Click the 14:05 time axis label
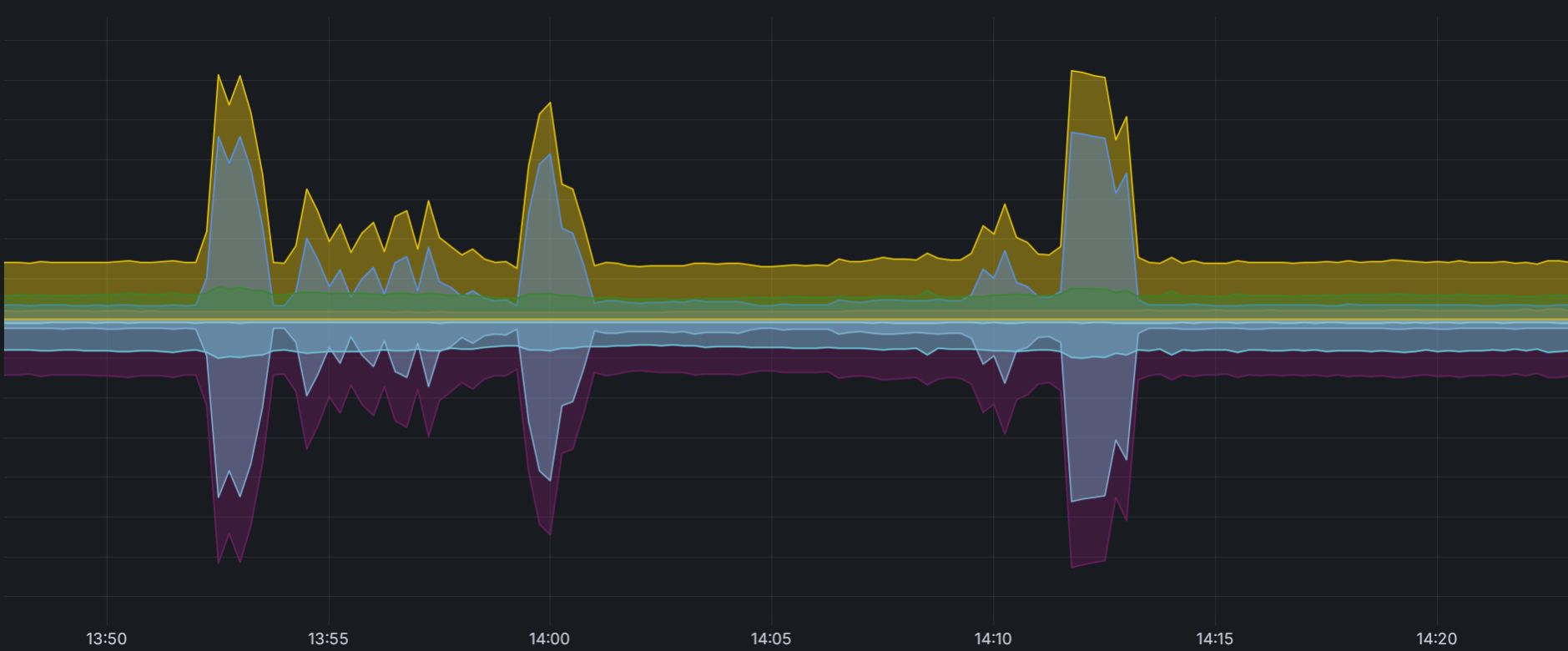Viewport: 1568px width, 651px height. pos(771,639)
